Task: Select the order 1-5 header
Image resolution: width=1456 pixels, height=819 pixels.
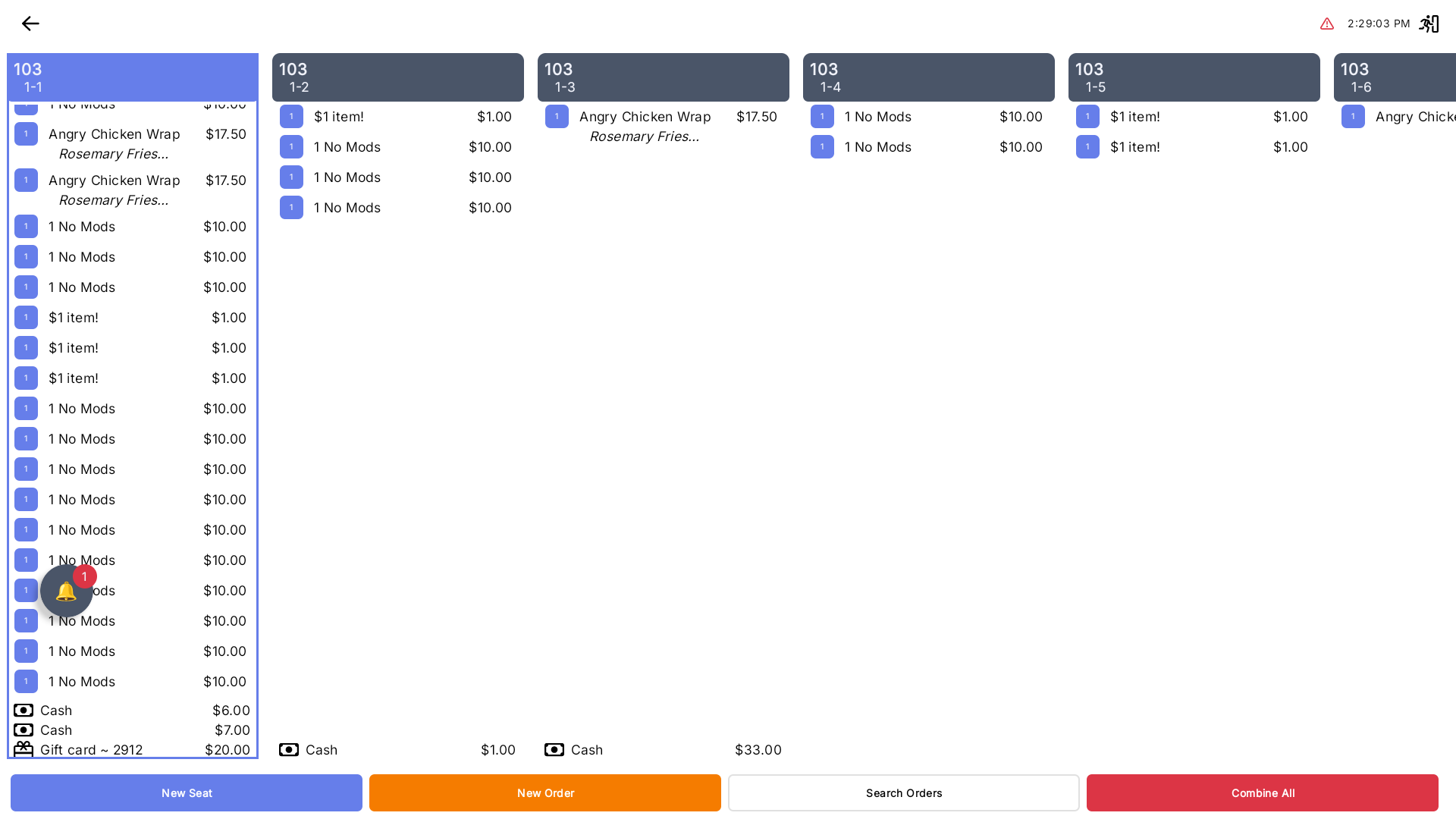Action: (1194, 77)
